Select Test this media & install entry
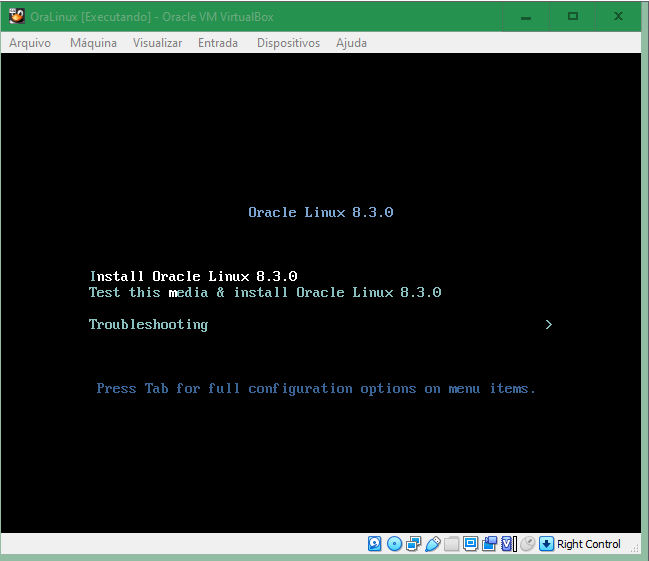This screenshot has height=561, width=649. click(265, 292)
